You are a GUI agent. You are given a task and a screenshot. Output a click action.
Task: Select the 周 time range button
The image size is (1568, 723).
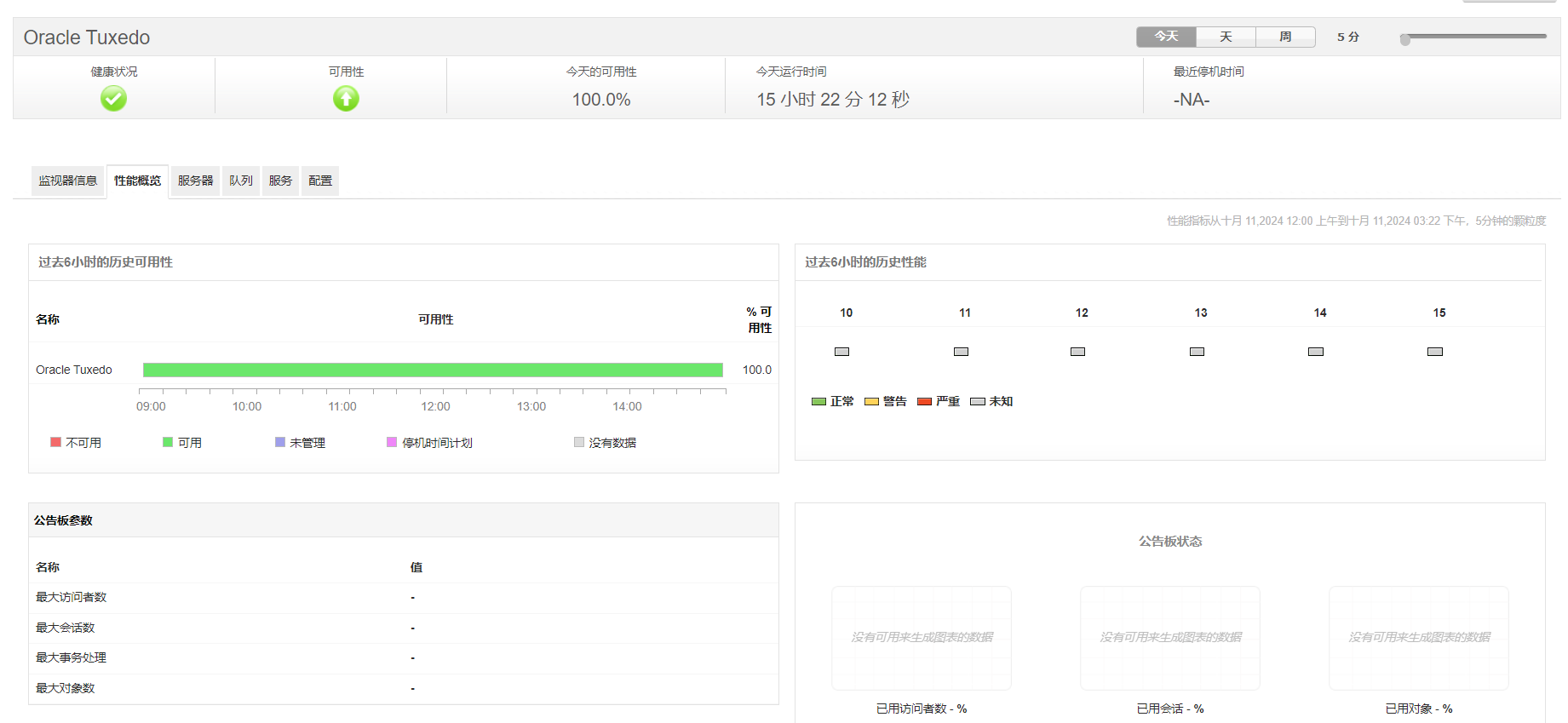(x=1285, y=37)
